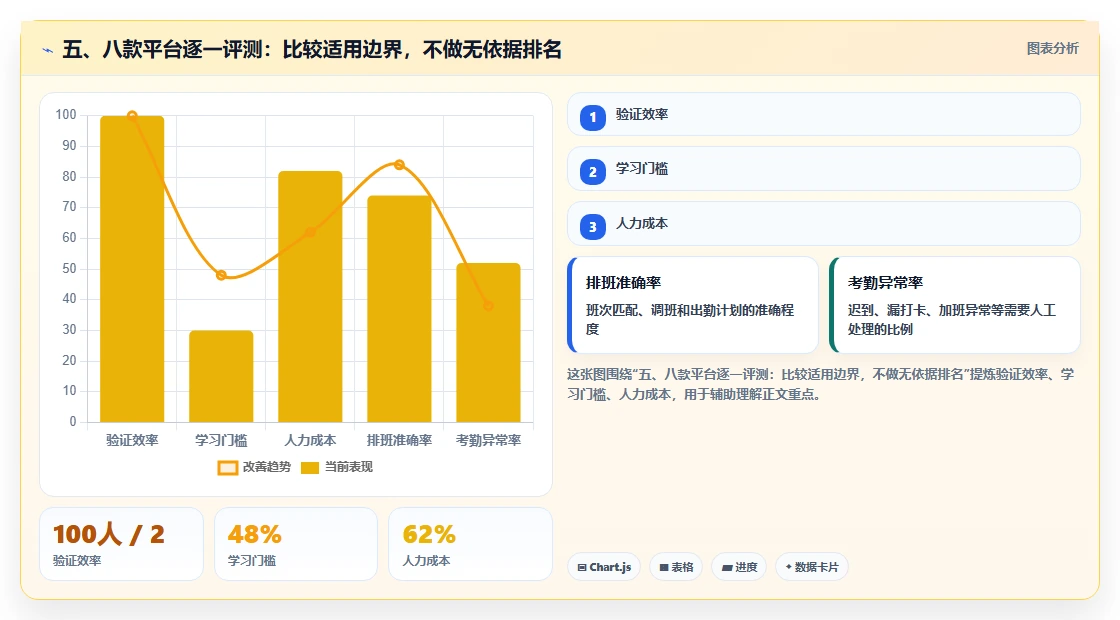1120x620 pixels.
Task: Click the number 2 badge for 学习门槛
Action: point(592,171)
